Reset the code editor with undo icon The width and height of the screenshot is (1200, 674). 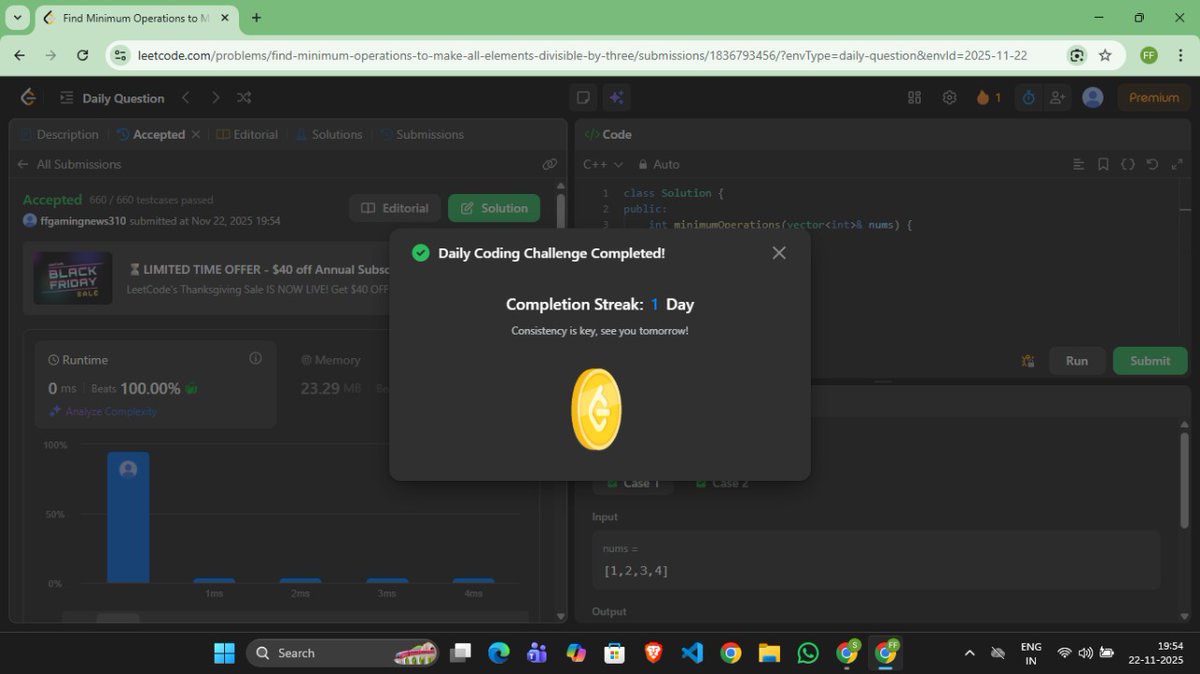click(x=1151, y=164)
